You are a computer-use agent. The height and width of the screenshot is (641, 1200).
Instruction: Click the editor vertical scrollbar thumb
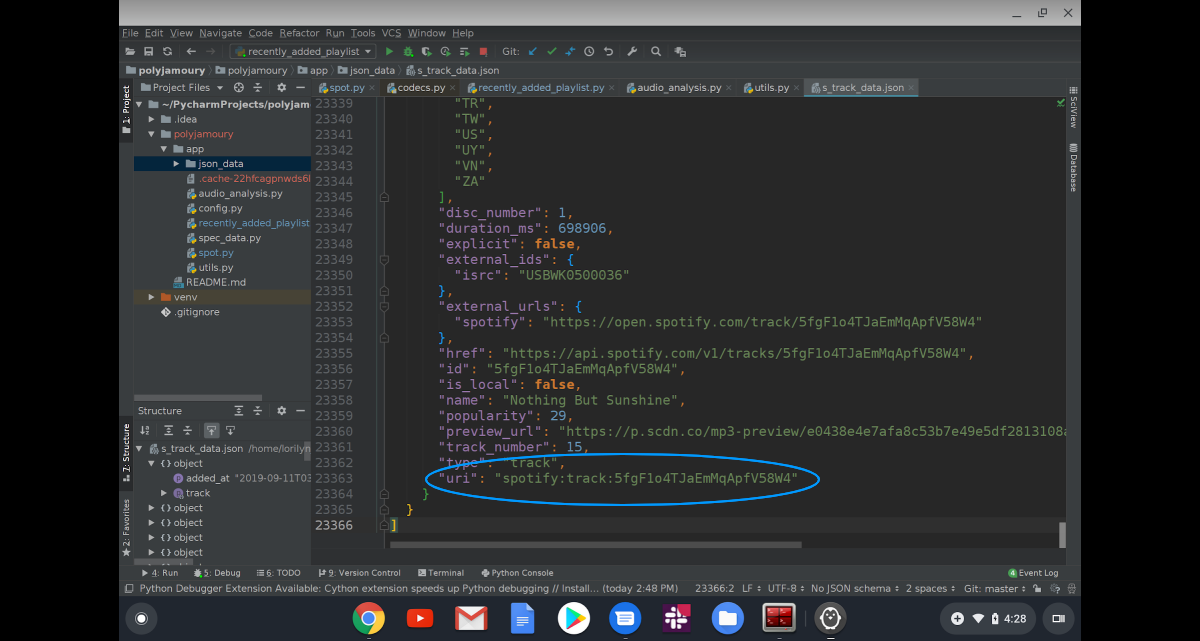(1062, 535)
